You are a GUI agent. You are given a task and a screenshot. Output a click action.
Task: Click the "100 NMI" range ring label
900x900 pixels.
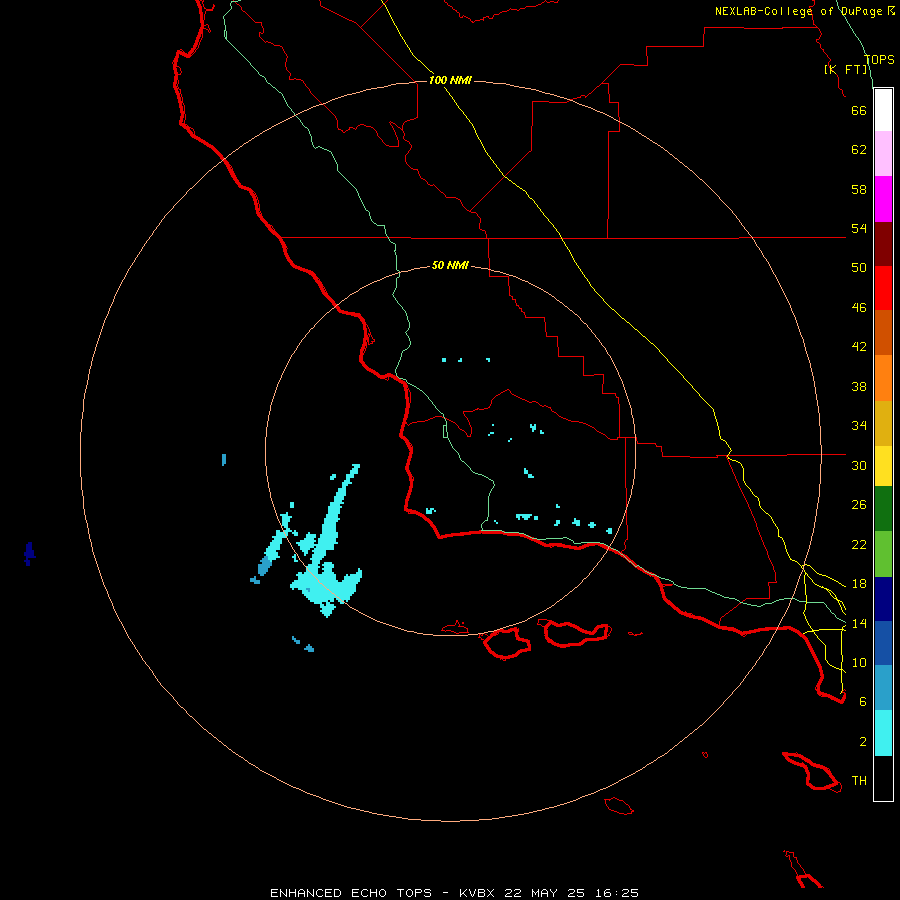coord(450,80)
